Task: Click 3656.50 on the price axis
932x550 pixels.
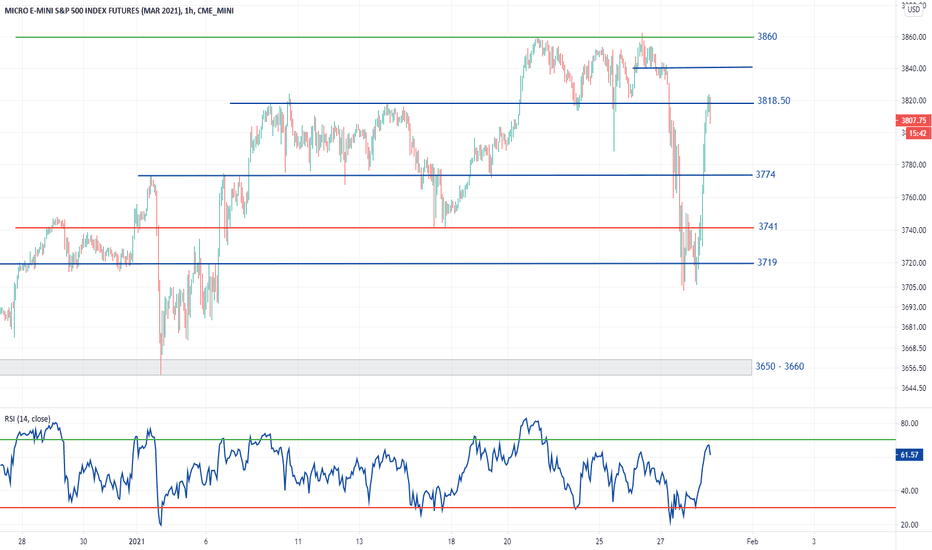Action: (x=914, y=369)
